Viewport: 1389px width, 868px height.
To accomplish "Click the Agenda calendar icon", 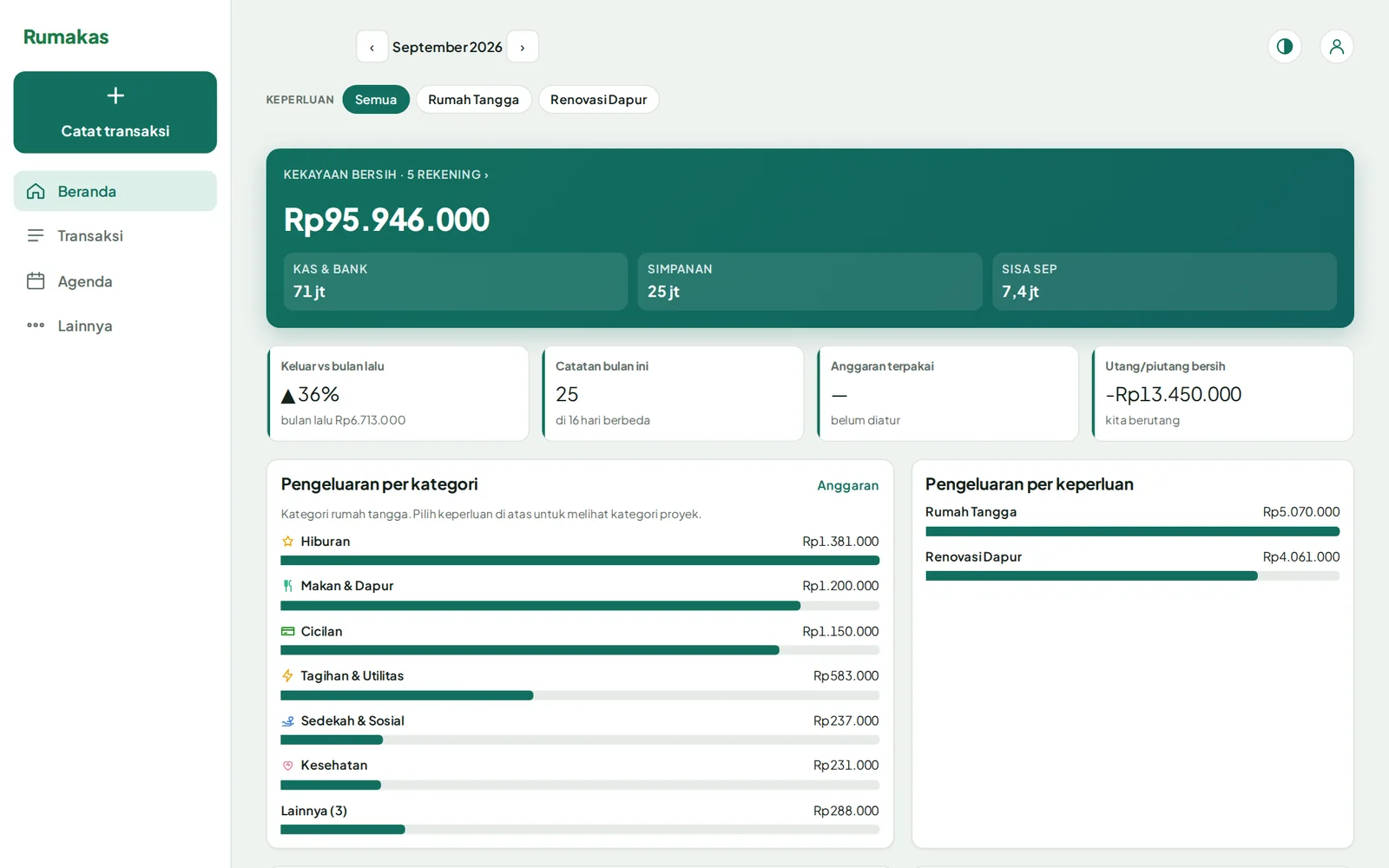I will tap(36, 281).
